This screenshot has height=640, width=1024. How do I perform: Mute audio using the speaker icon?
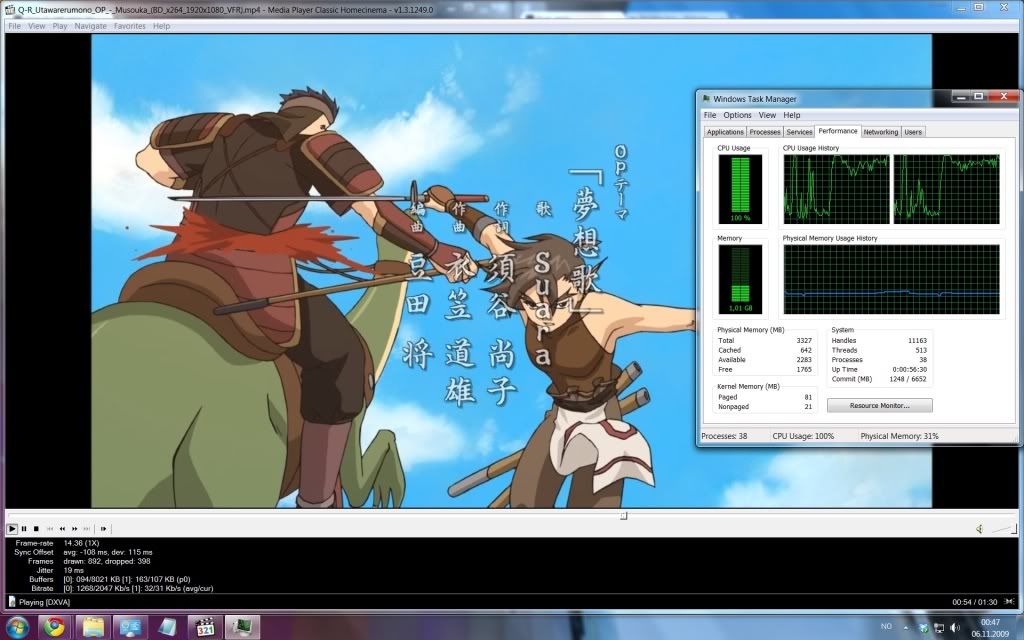(981, 528)
